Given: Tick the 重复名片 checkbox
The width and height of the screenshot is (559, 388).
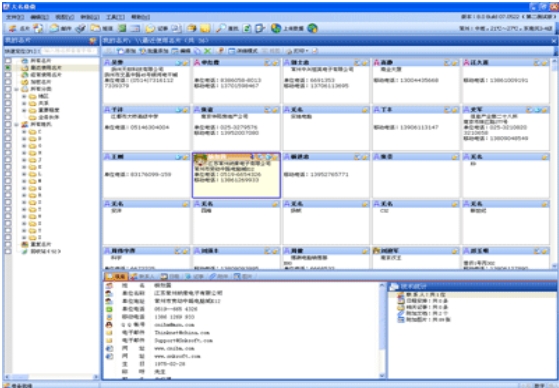Looking at the screenshot, I should (x=8, y=244).
